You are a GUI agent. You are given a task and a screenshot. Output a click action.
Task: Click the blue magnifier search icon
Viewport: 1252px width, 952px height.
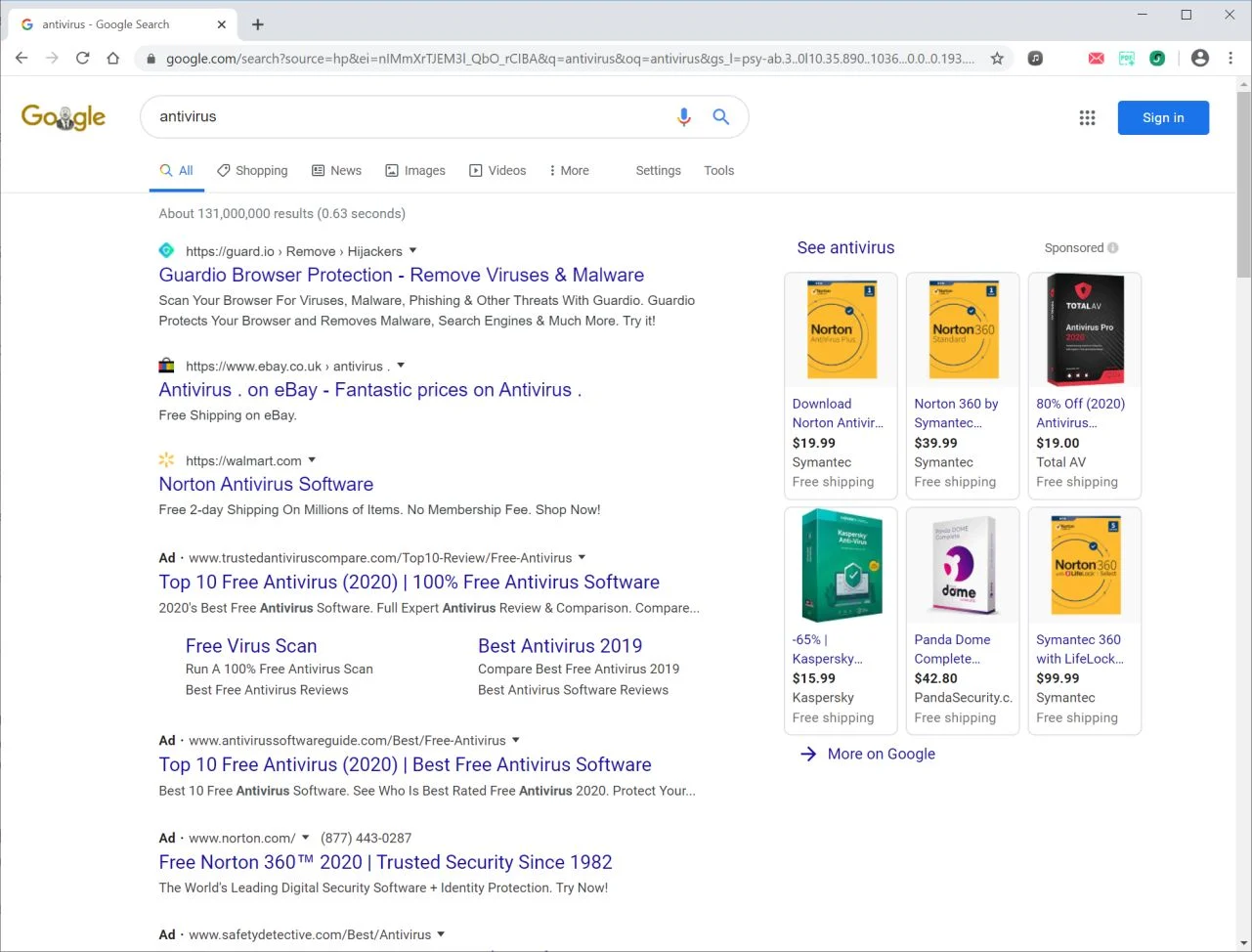click(721, 117)
